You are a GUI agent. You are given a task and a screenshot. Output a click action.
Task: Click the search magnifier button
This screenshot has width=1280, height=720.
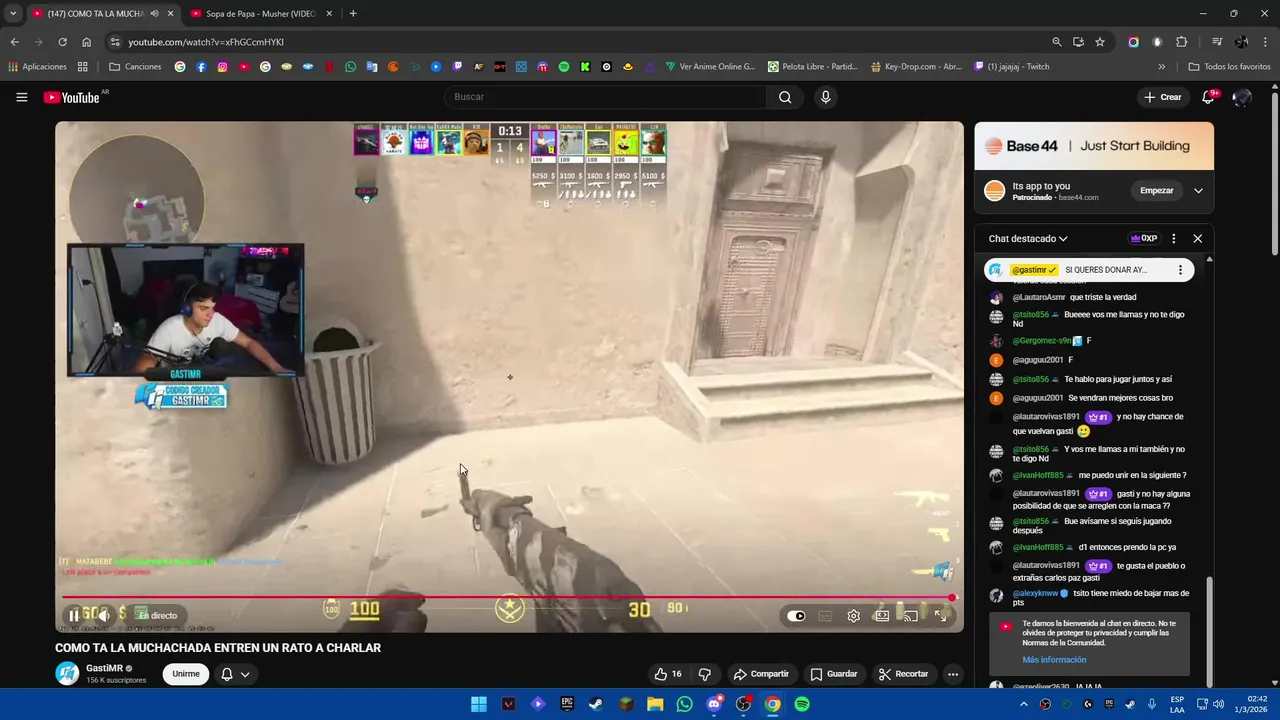pos(785,97)
